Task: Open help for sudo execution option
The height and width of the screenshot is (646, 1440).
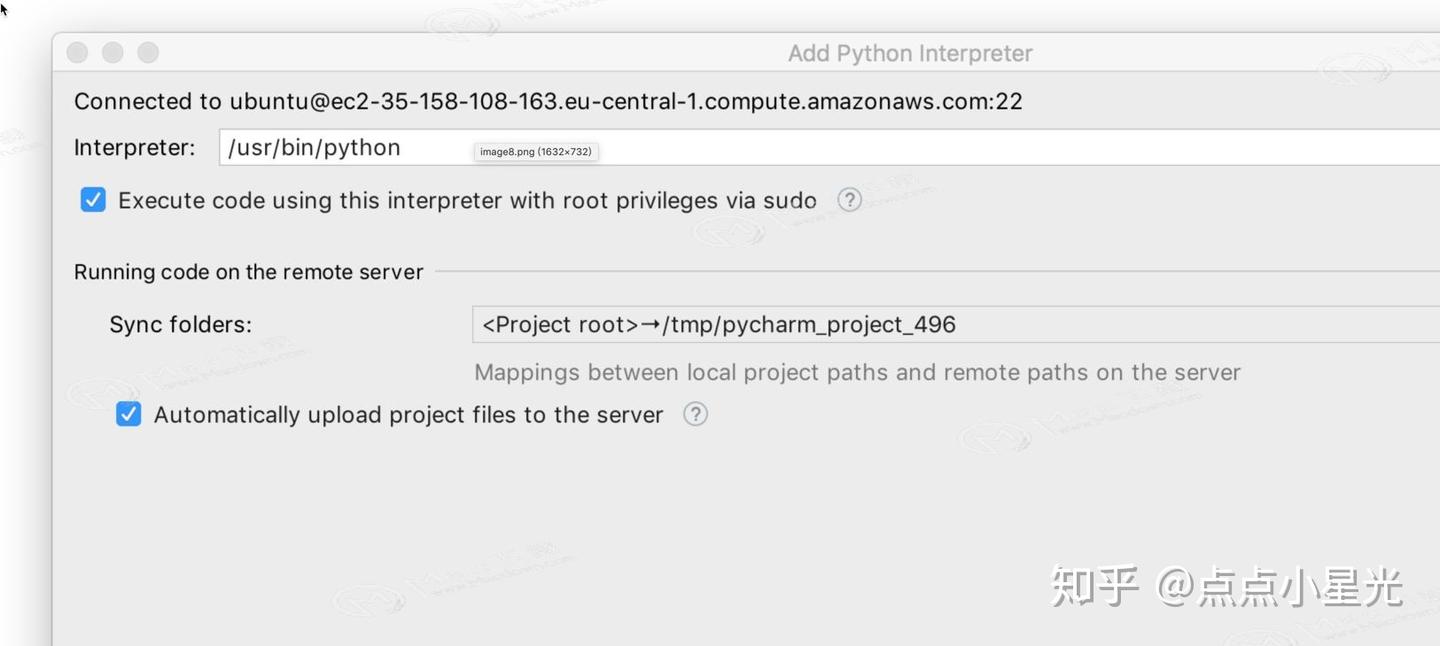Action: pyautogui.click(x=849, y=200)
